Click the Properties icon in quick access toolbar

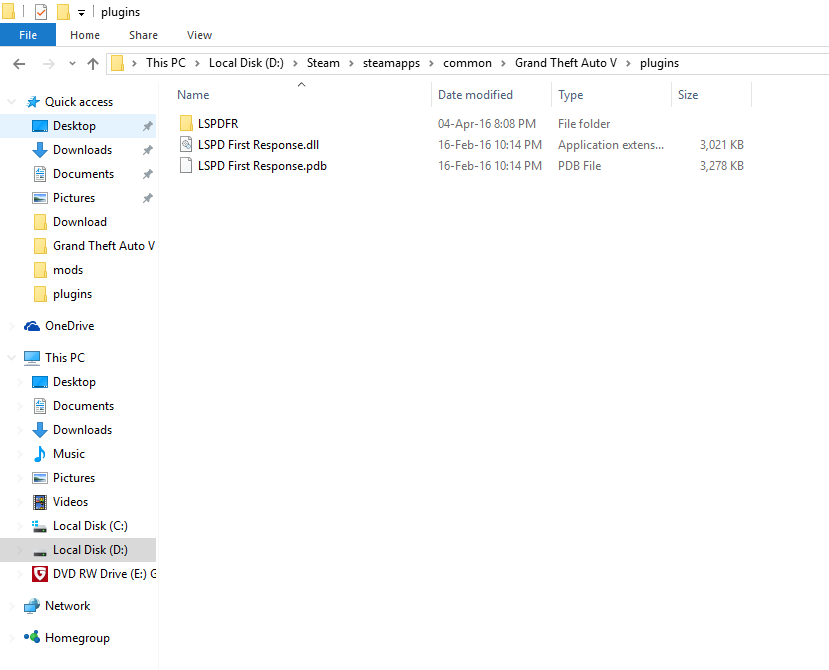41,12
